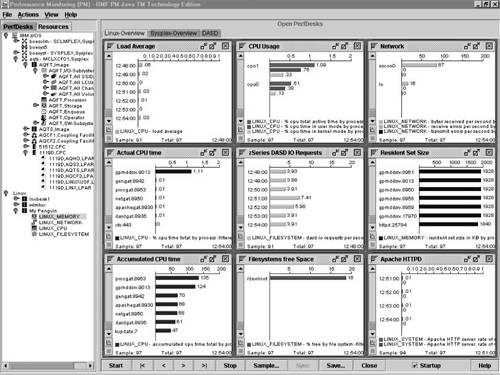
Task: Collapse the 1119D,CPC tree node
Action: pos(26,153)
